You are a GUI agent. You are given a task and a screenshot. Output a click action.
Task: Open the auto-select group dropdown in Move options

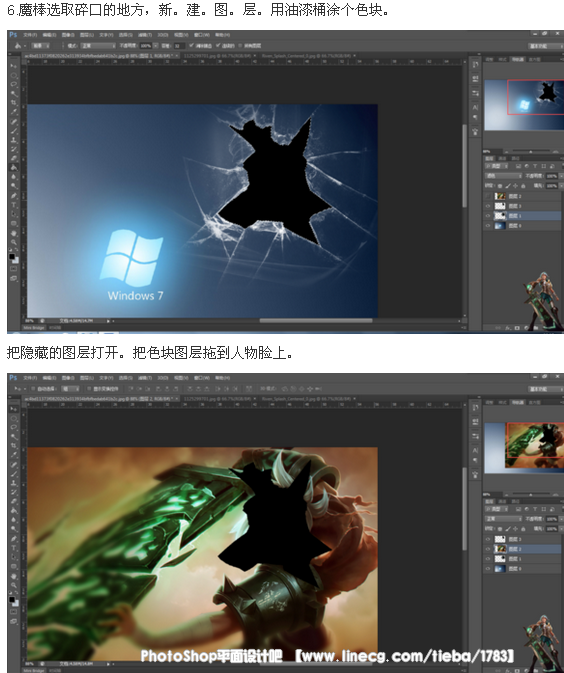(70, 389)
